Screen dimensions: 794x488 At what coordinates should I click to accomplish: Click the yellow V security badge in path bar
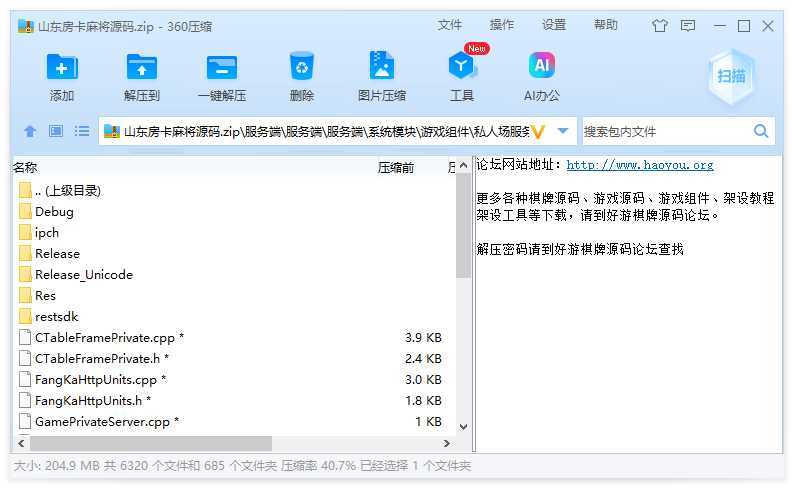coord(538,132)
